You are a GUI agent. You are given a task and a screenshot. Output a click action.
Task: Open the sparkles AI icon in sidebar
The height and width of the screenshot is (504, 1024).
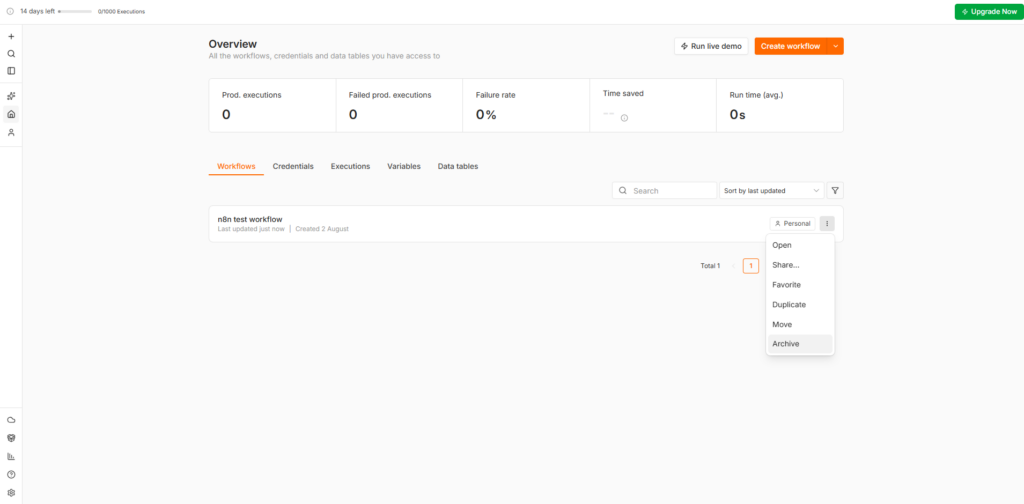[x=11, y=96]
